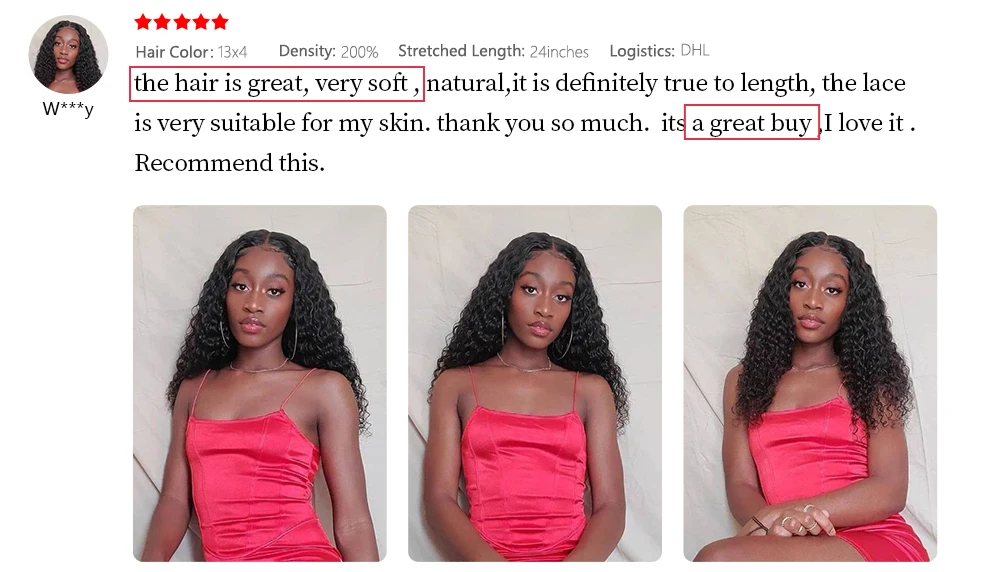1000x572 pixels.
Task: Open the third review photo, seated pose
Action: pos(810,383)
